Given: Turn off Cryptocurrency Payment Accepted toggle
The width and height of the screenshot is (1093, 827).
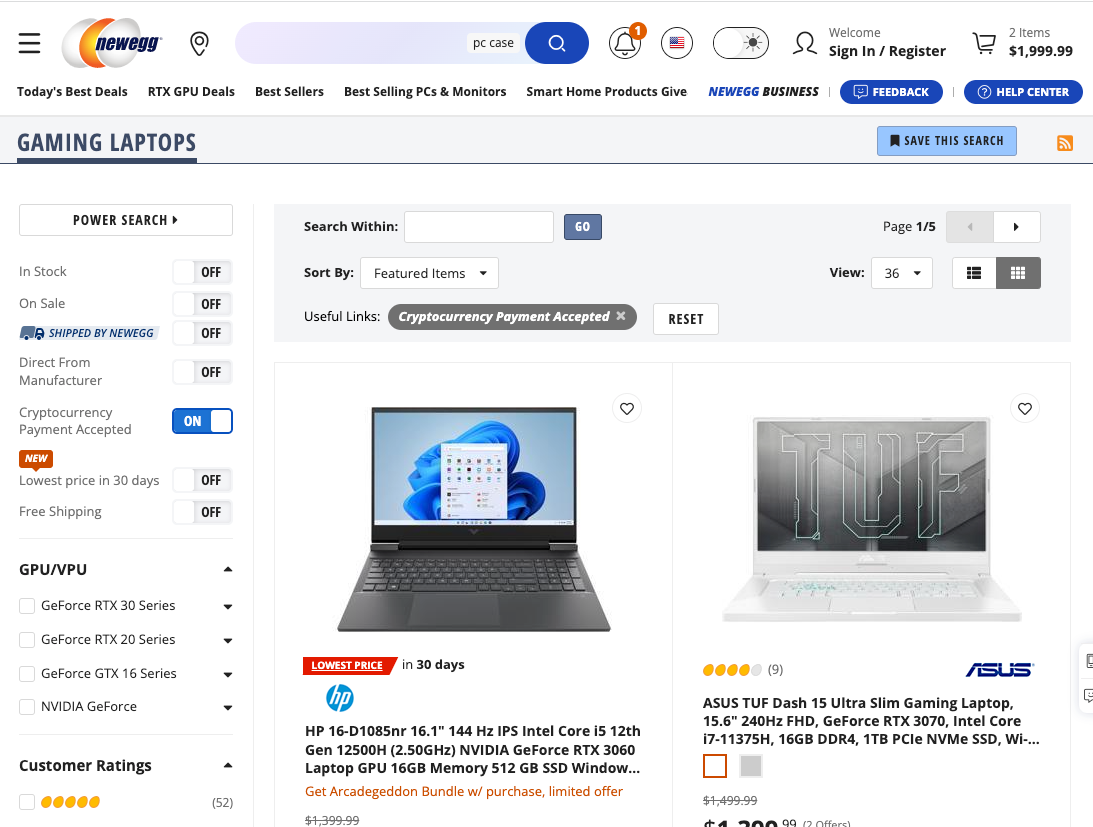Looking at the screenshot, I should tap(202, 421).
